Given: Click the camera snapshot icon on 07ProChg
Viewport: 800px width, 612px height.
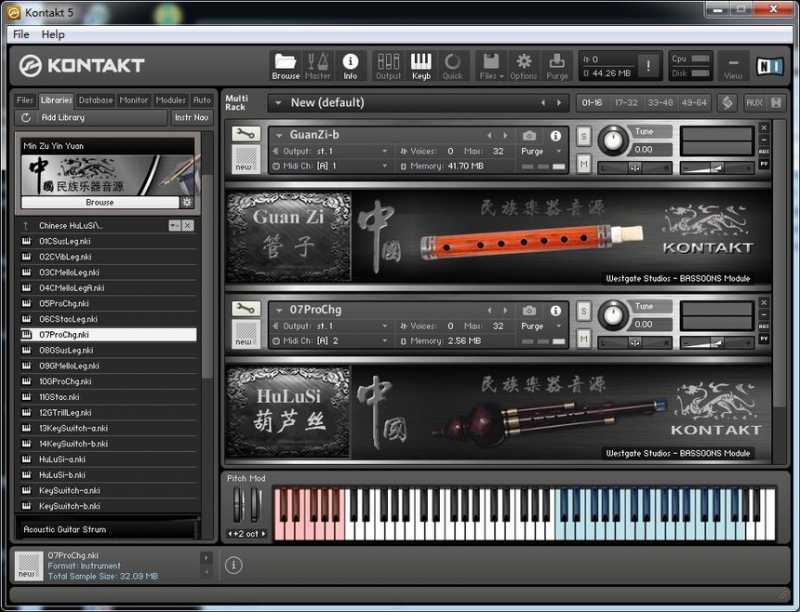Looking at the screenshot, I should coord(529,310).
